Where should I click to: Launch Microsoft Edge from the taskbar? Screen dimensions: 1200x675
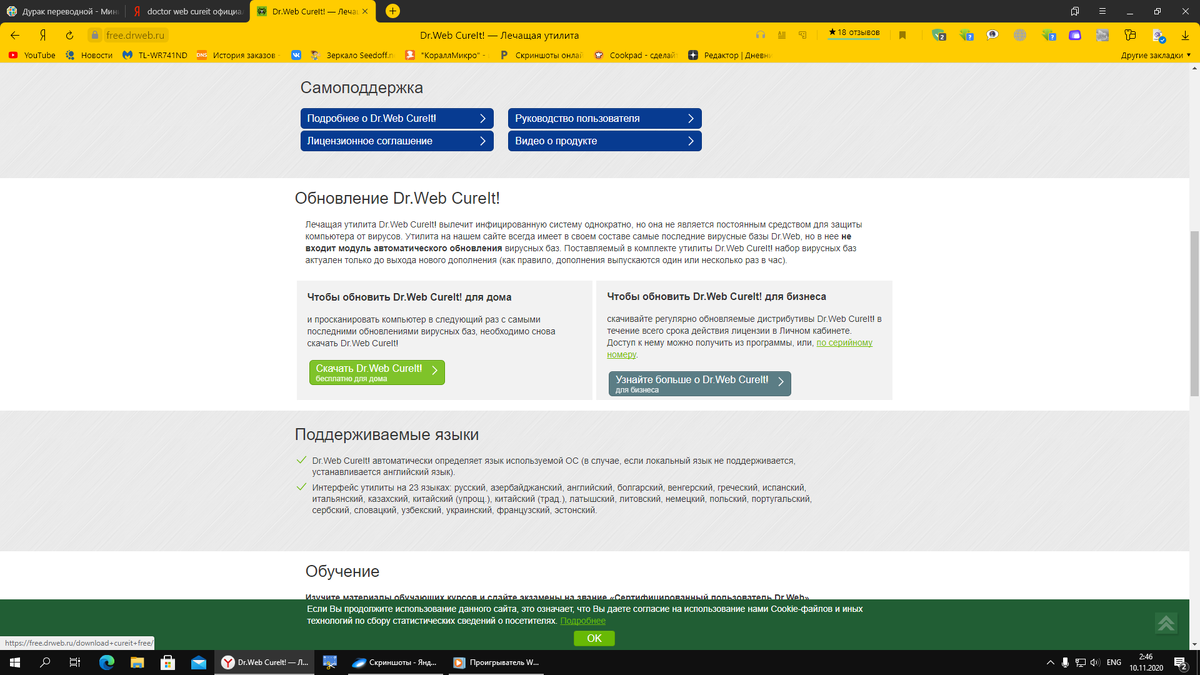coord(107,662)
